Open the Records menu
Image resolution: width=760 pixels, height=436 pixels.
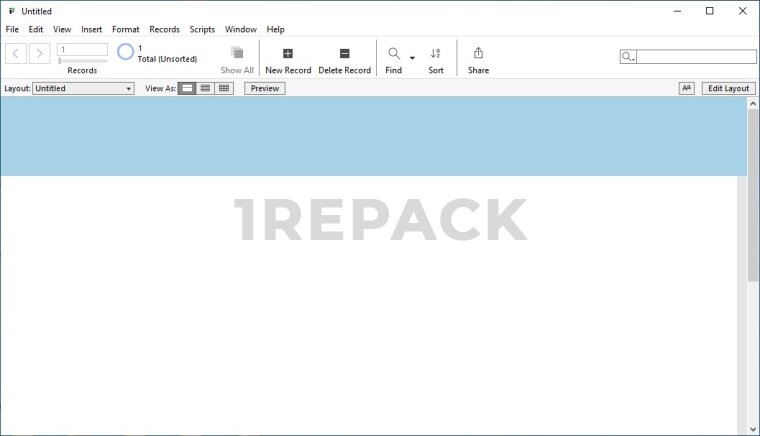click(164, 30)
